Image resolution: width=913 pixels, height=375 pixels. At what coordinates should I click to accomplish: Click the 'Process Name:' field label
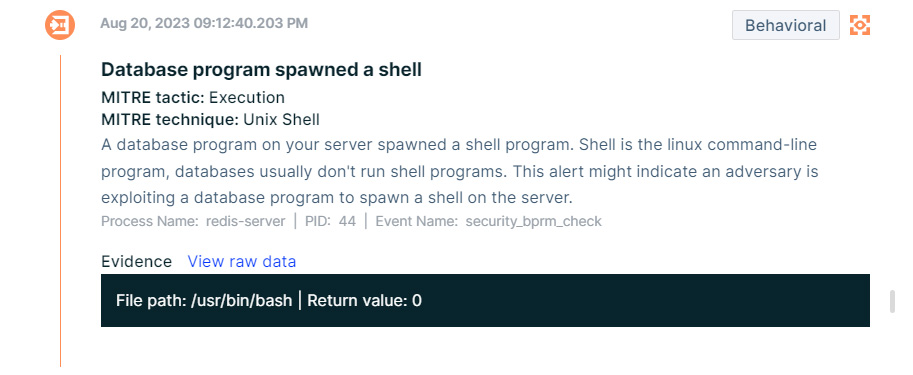tap(151, 221)
